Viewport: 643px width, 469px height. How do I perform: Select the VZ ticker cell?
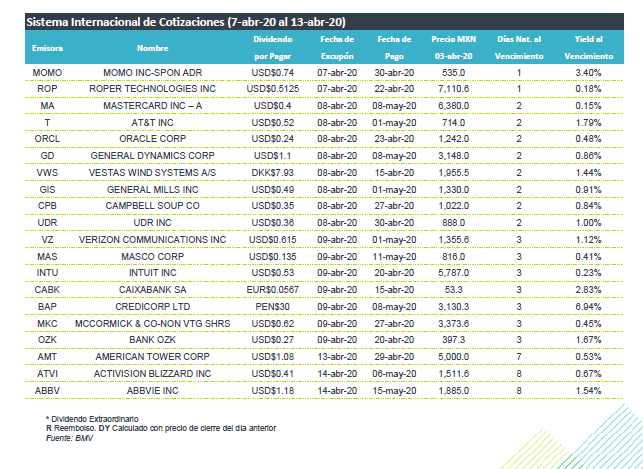tap(47, 240)
